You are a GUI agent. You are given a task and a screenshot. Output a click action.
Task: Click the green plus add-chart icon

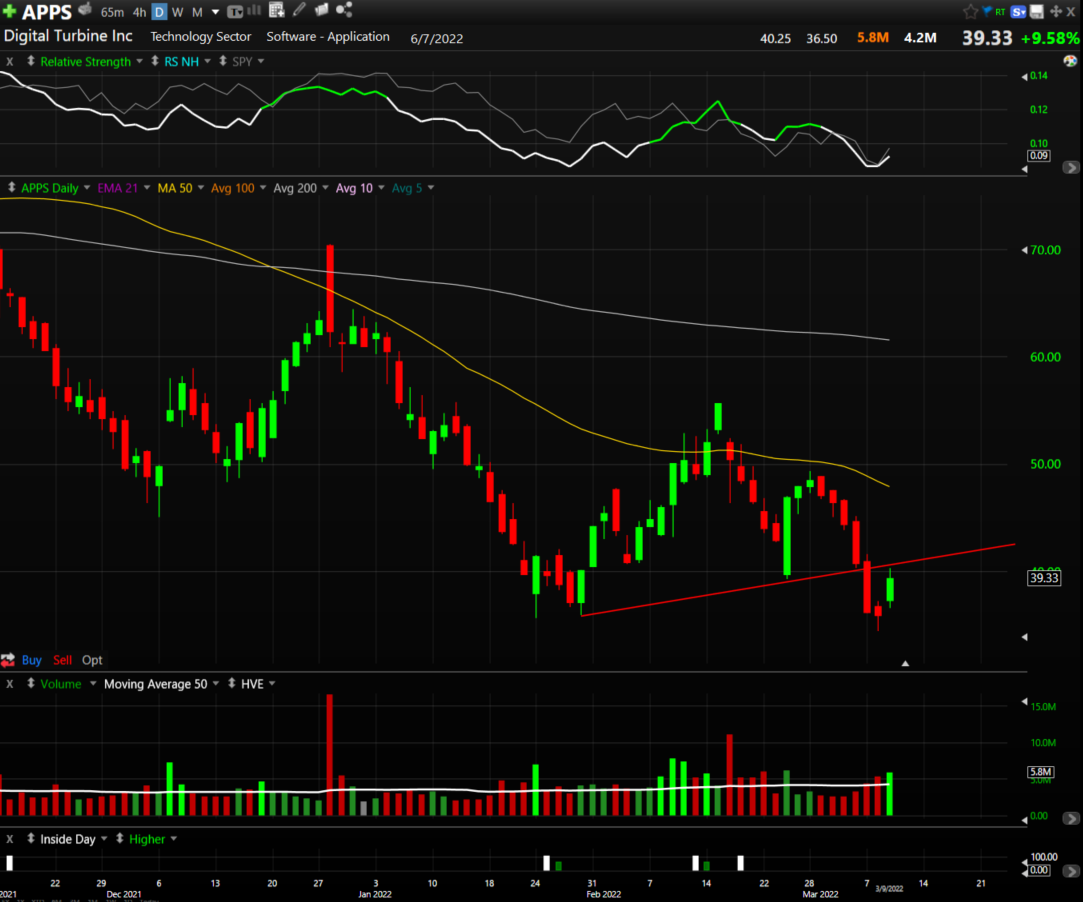pos(10,11)
